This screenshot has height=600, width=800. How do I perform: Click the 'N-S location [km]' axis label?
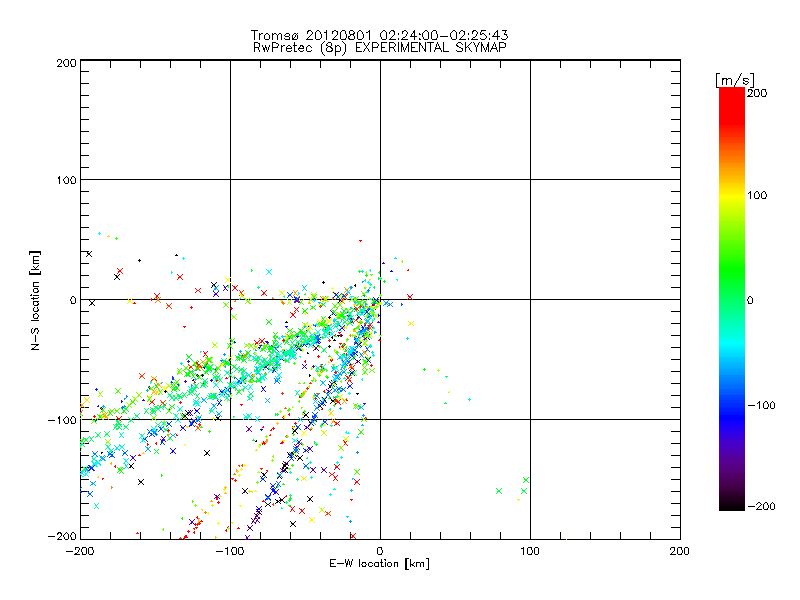(x=35, y=300)
